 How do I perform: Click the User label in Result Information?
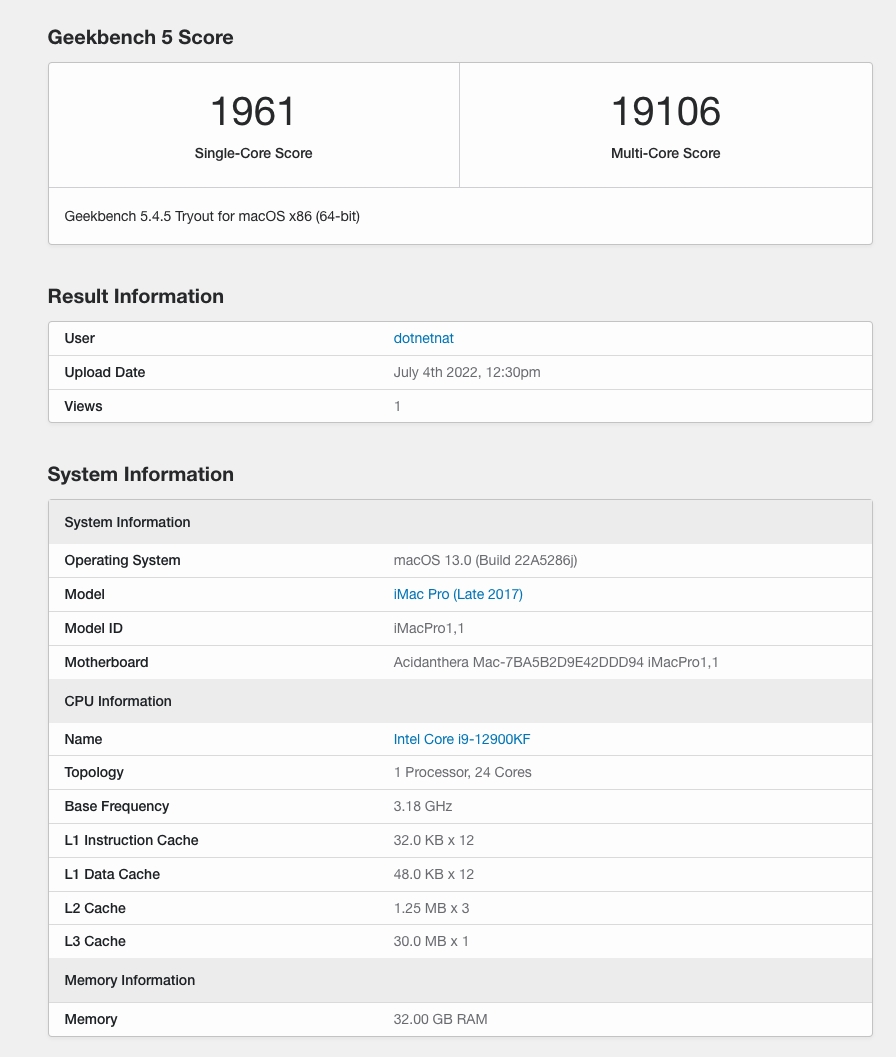[x=79, y=338]
